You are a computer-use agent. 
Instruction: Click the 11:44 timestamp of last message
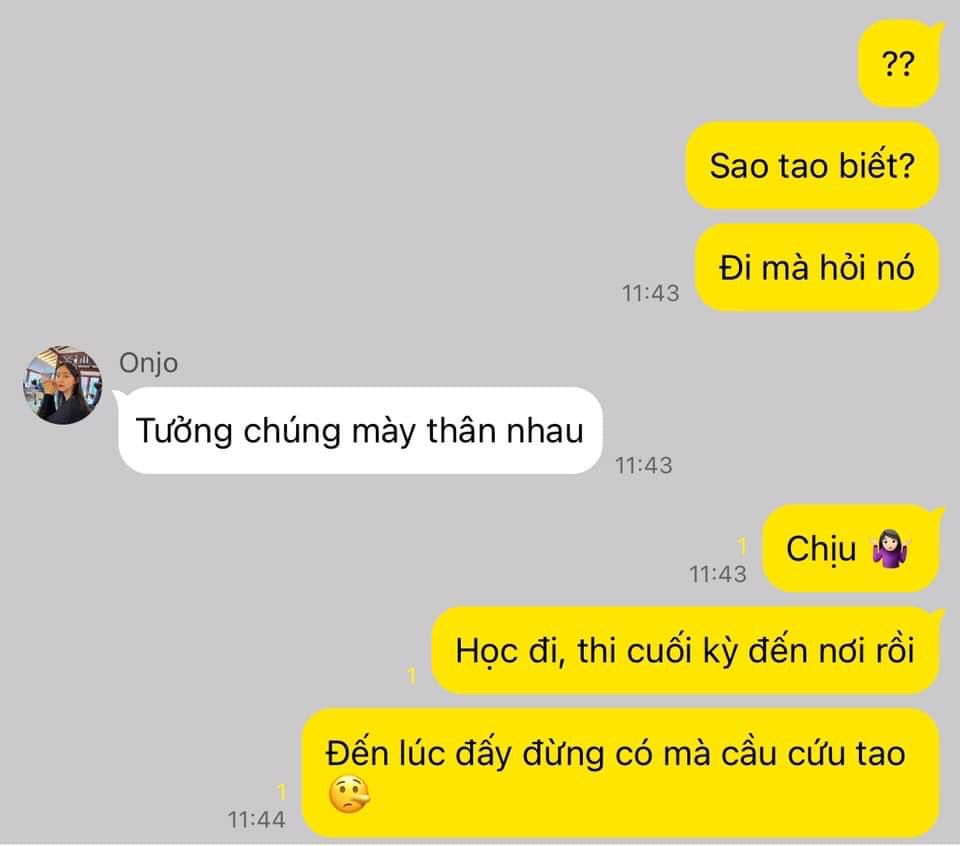coord(256,820)
